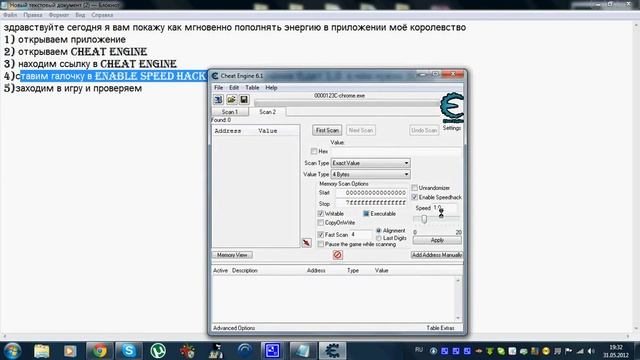This screenshot has height=360, width=640.
Task: Open the Edit menu in Cheat Engine
Action: coord(234,88)
